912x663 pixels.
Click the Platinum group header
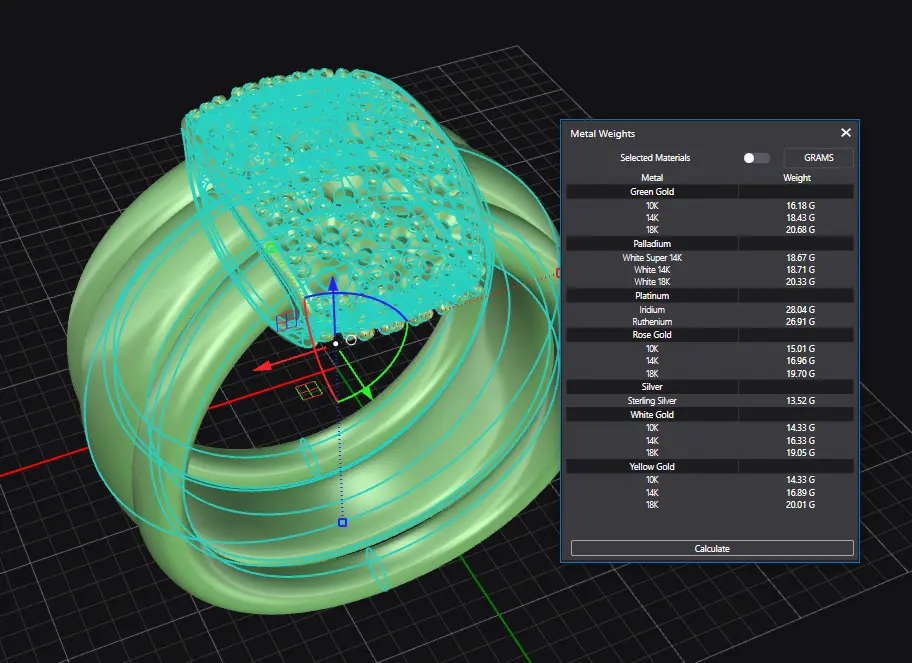coord(652,296)
